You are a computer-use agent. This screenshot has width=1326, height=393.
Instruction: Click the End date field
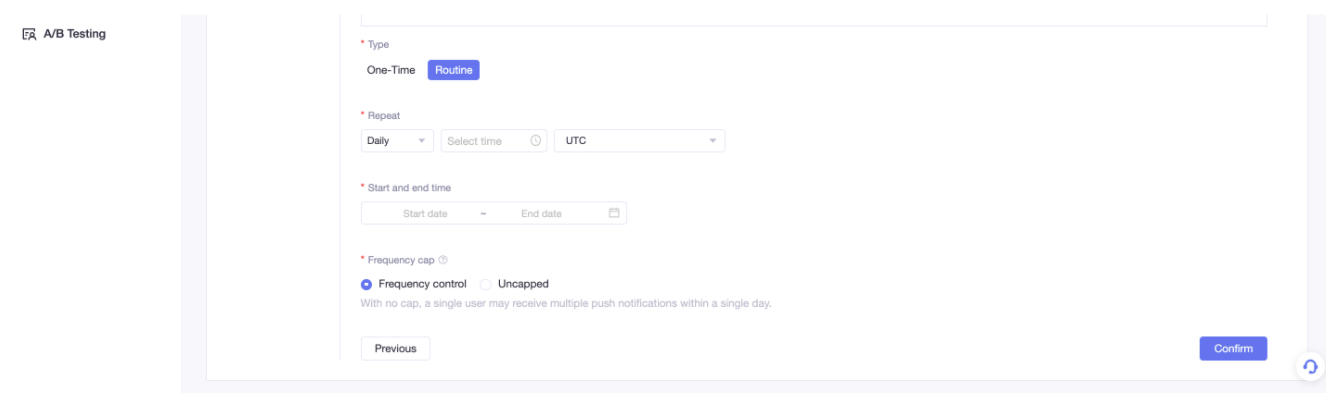pos(541,214)
